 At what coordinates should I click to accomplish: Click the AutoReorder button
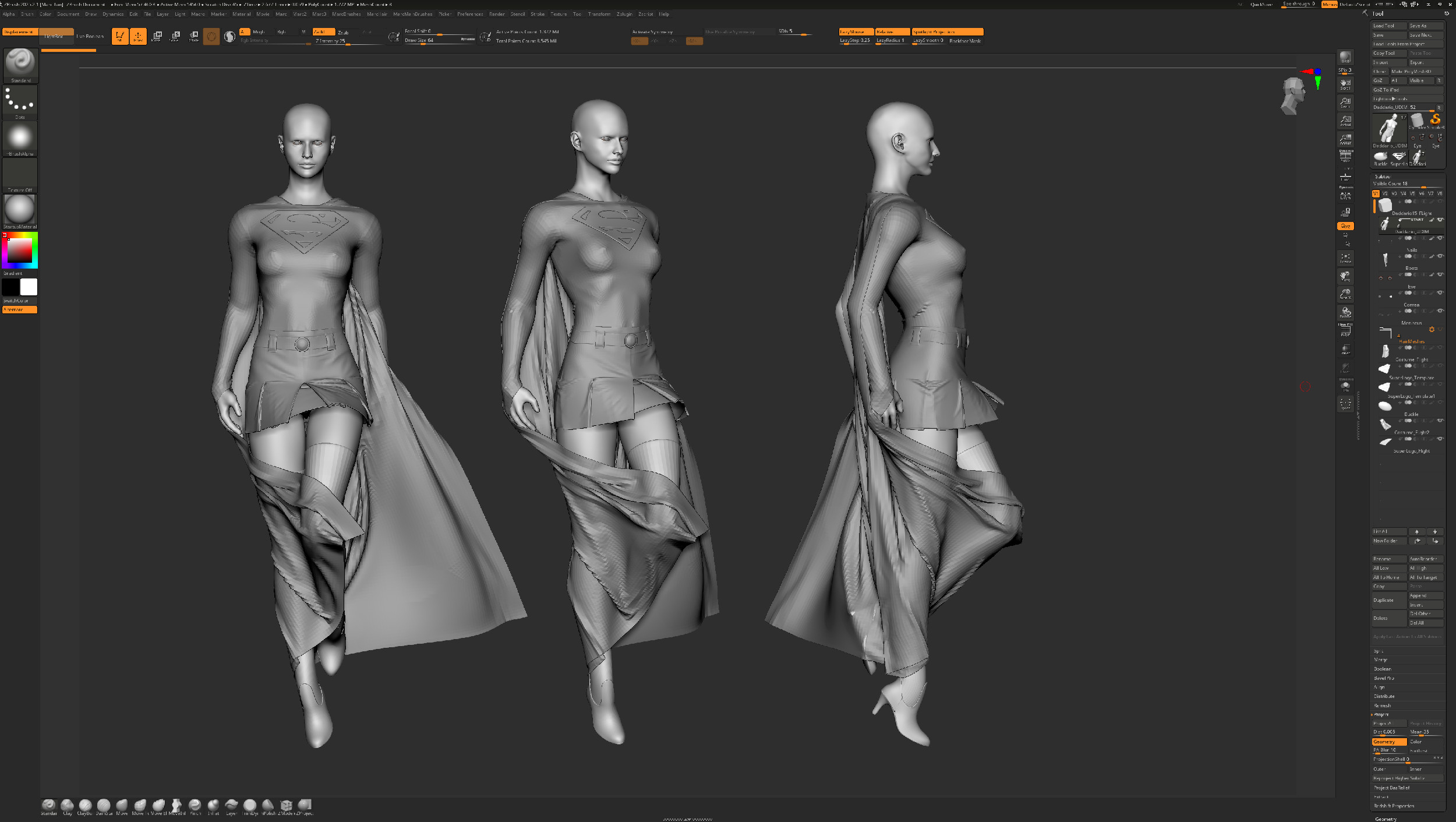pyautogui.click(x=1426, y=559)
